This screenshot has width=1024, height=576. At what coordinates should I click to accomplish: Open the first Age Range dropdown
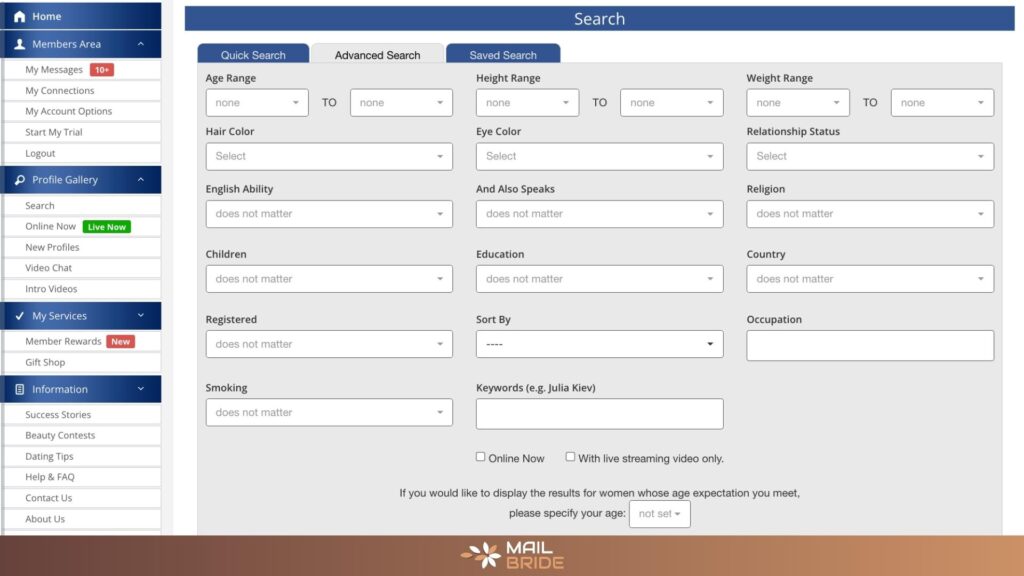(x=257, y=102)
